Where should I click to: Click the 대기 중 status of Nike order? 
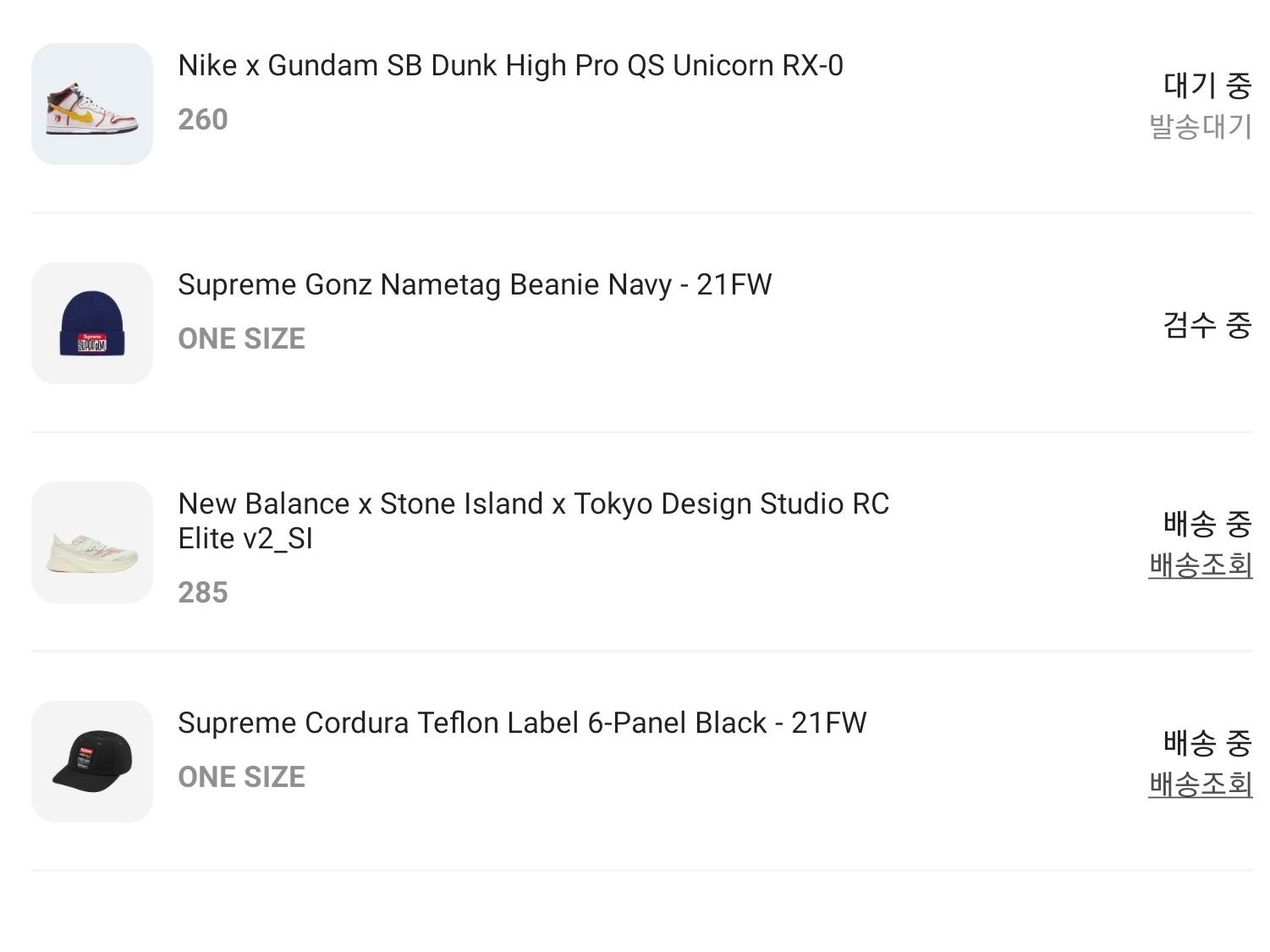click(1207, 85)
